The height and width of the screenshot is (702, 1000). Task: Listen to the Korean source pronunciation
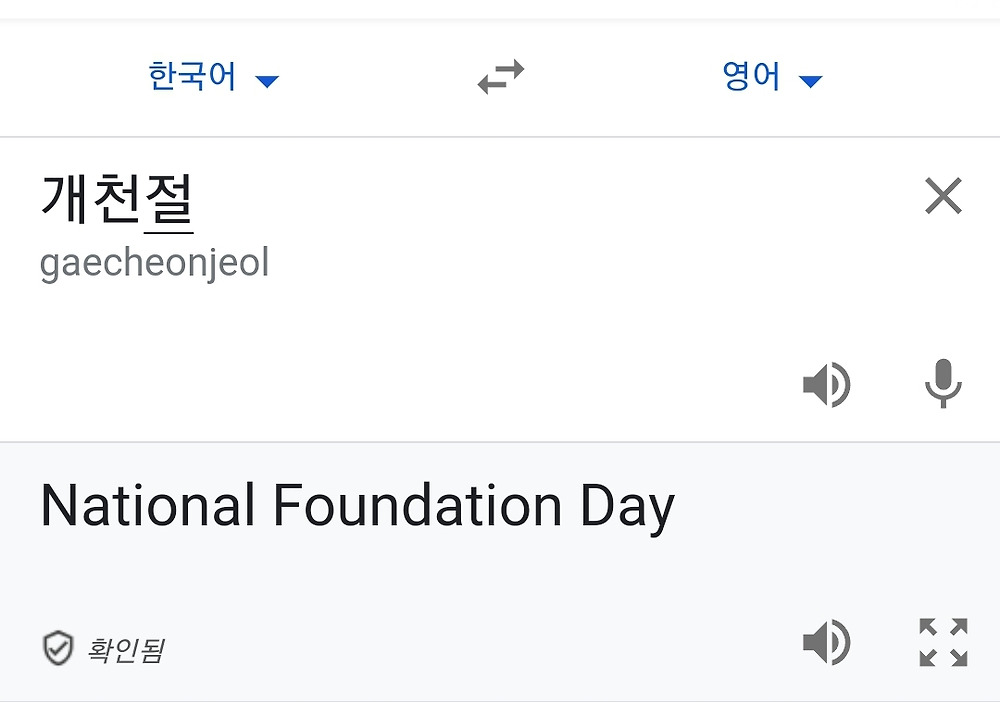point(826,385)
